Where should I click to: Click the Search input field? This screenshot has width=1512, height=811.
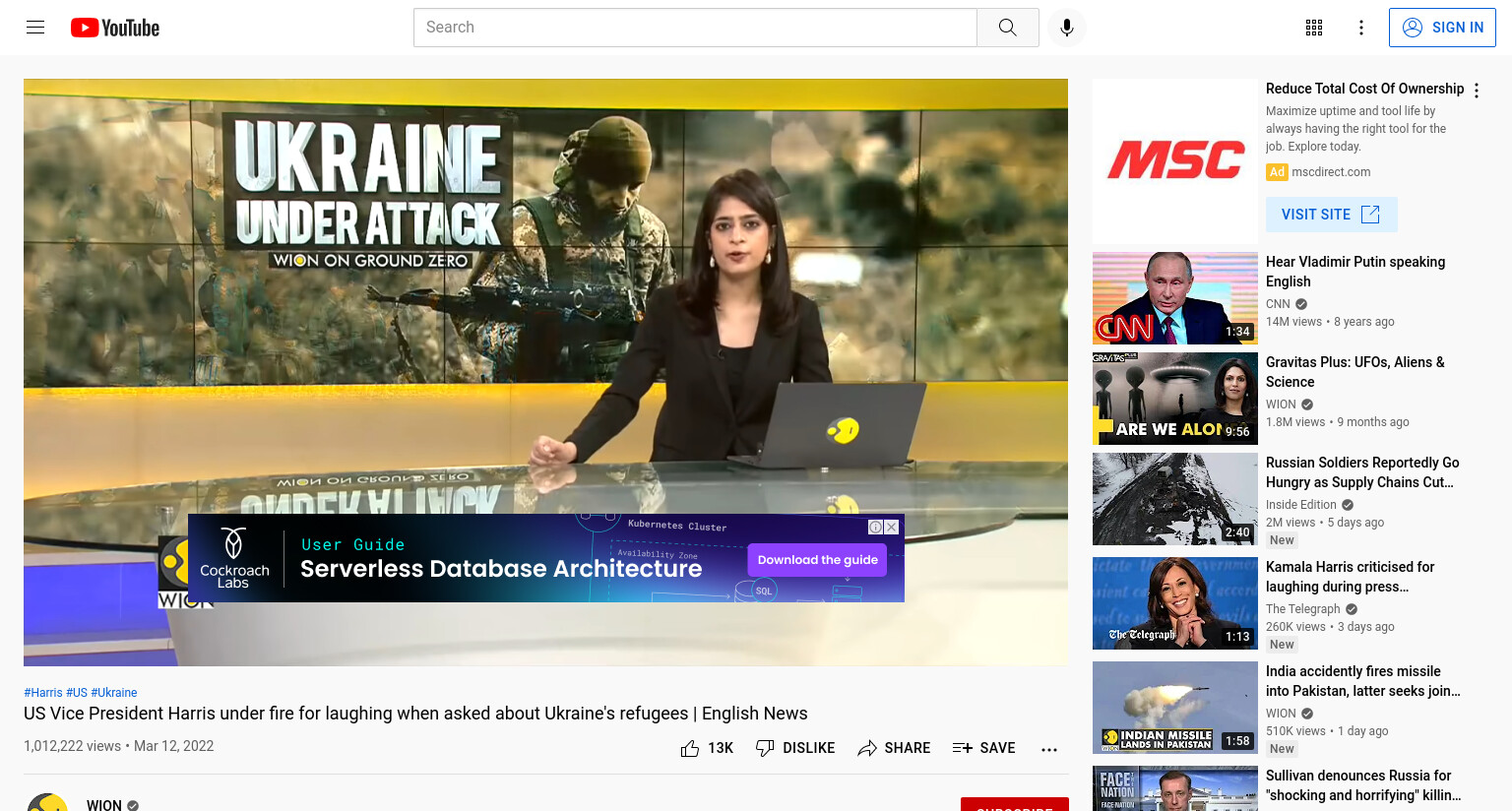695,28
